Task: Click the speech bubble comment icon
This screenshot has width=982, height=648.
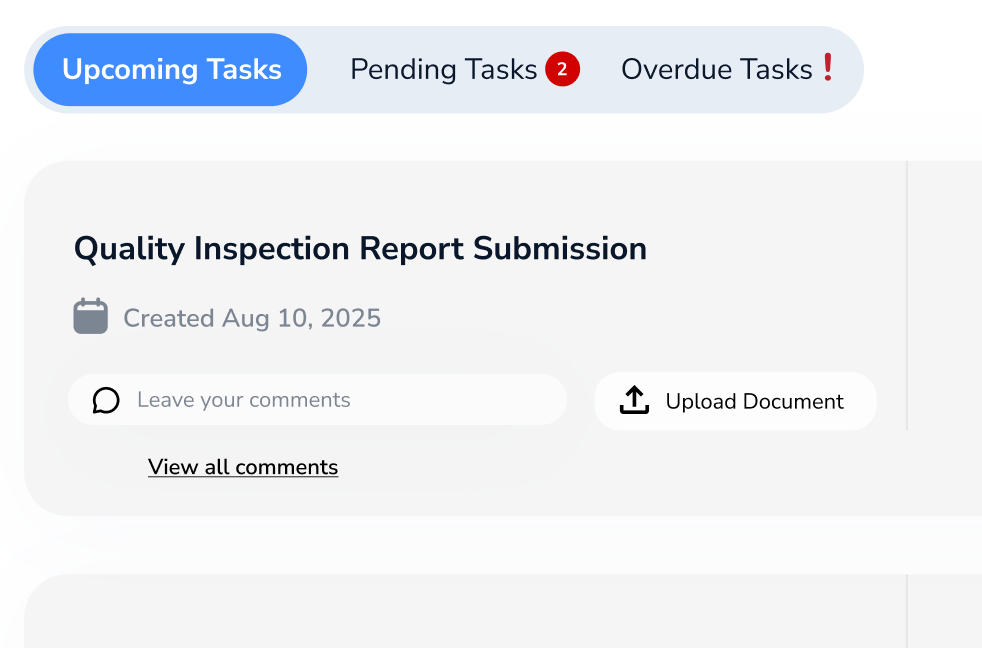Action: click(x=106, y=401)
